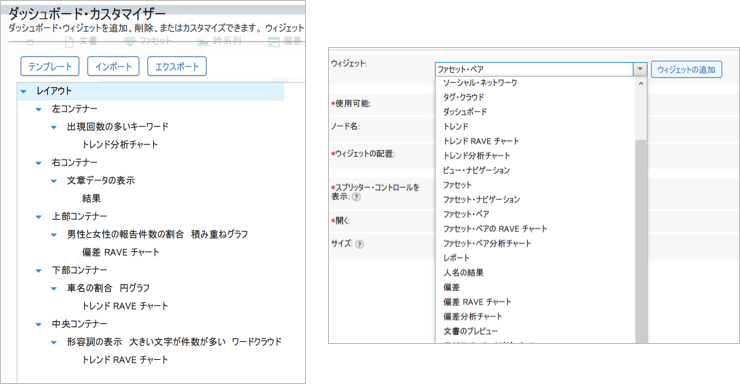Select 男性と女性の報告件数の割合 積み重ねグラフ item

[x=157, y=234]
